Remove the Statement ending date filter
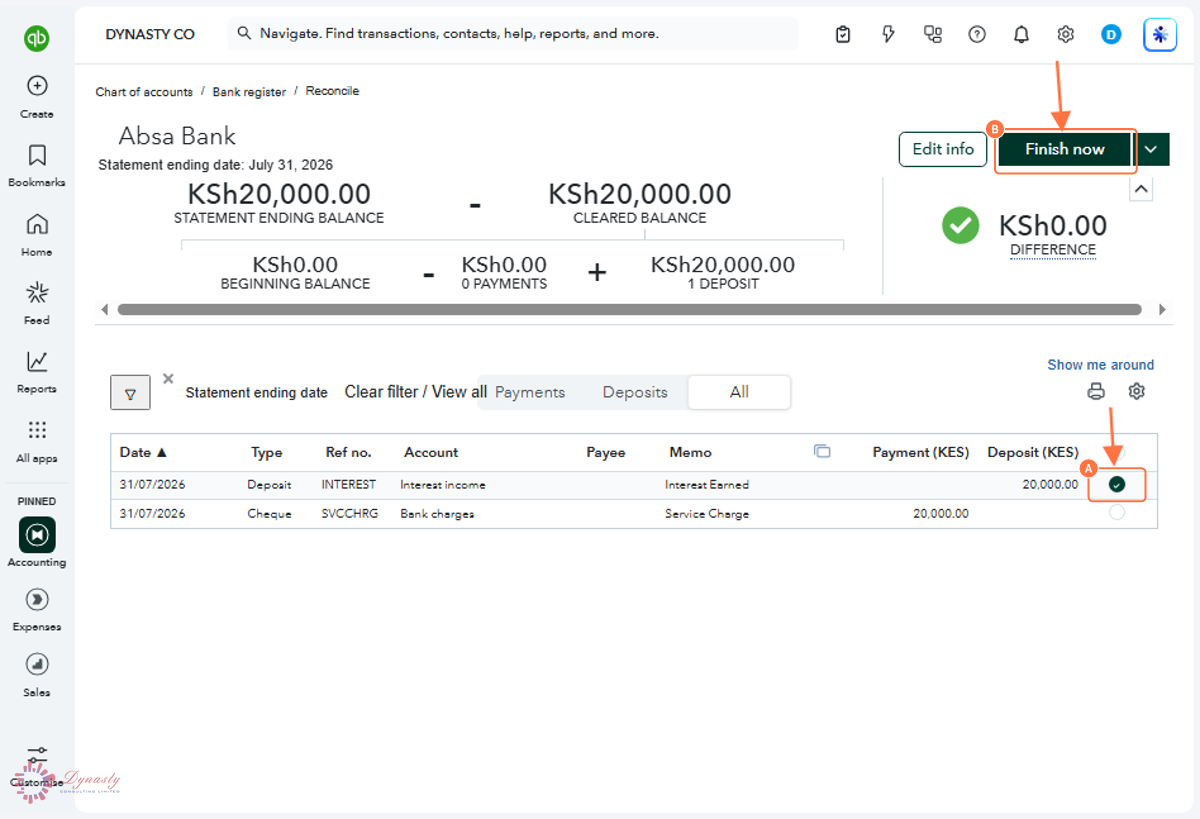 pyautogui.click(x=168, y=378)
